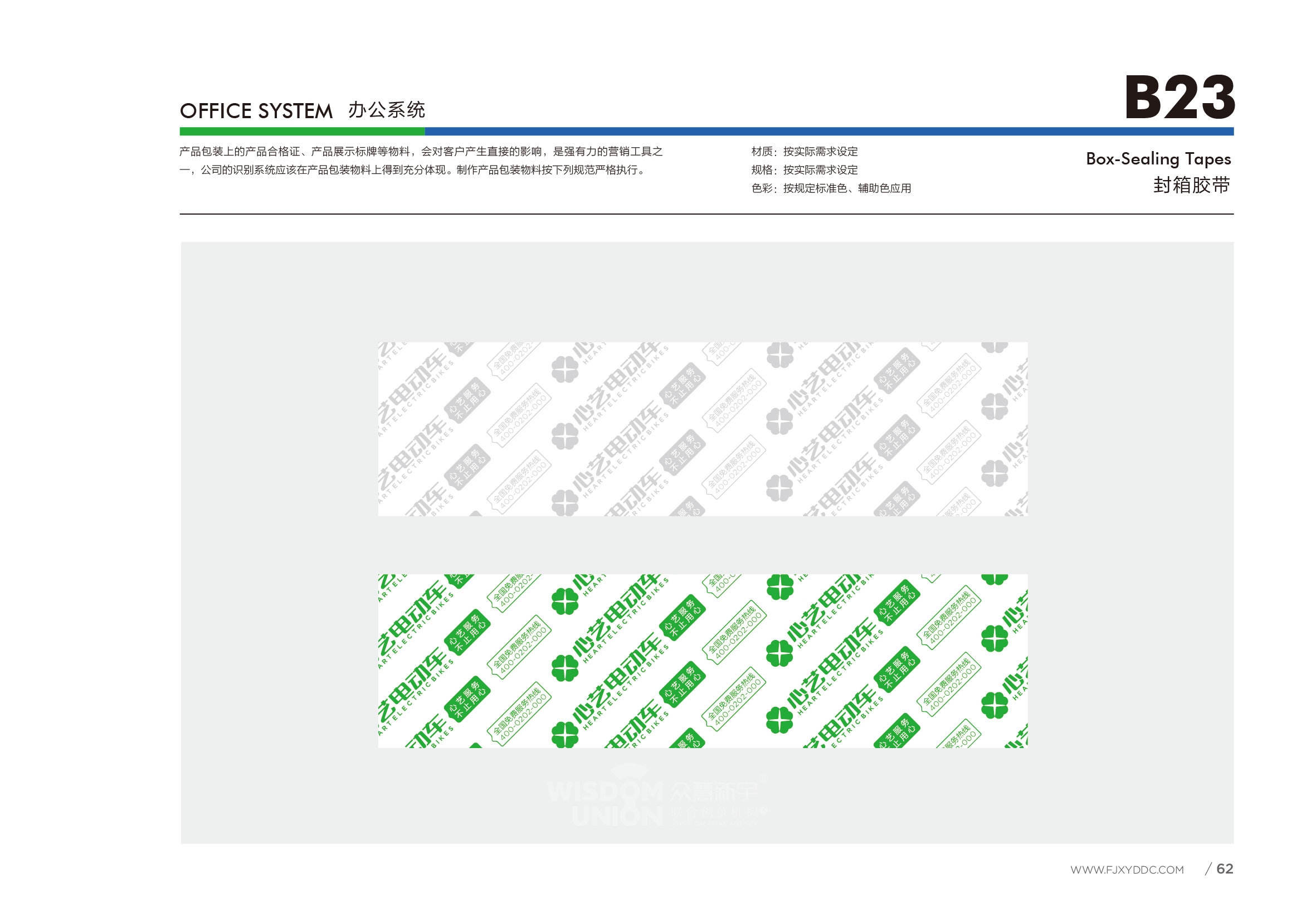1316x922 pixels.
Task: Select the green box-sealing tape sample
Action: (702, 661)
